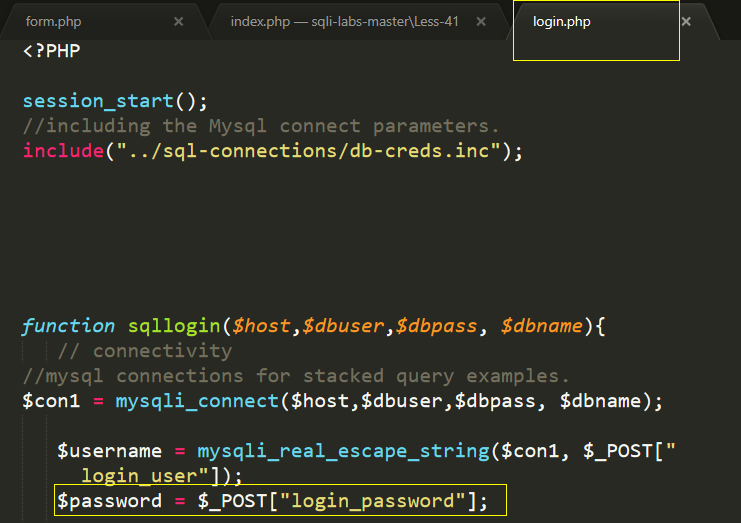Image resolution: width=741 pixels, height=523 pixels.
Task: Place the cursor on the session_start() line
Action: click(115, 101)
